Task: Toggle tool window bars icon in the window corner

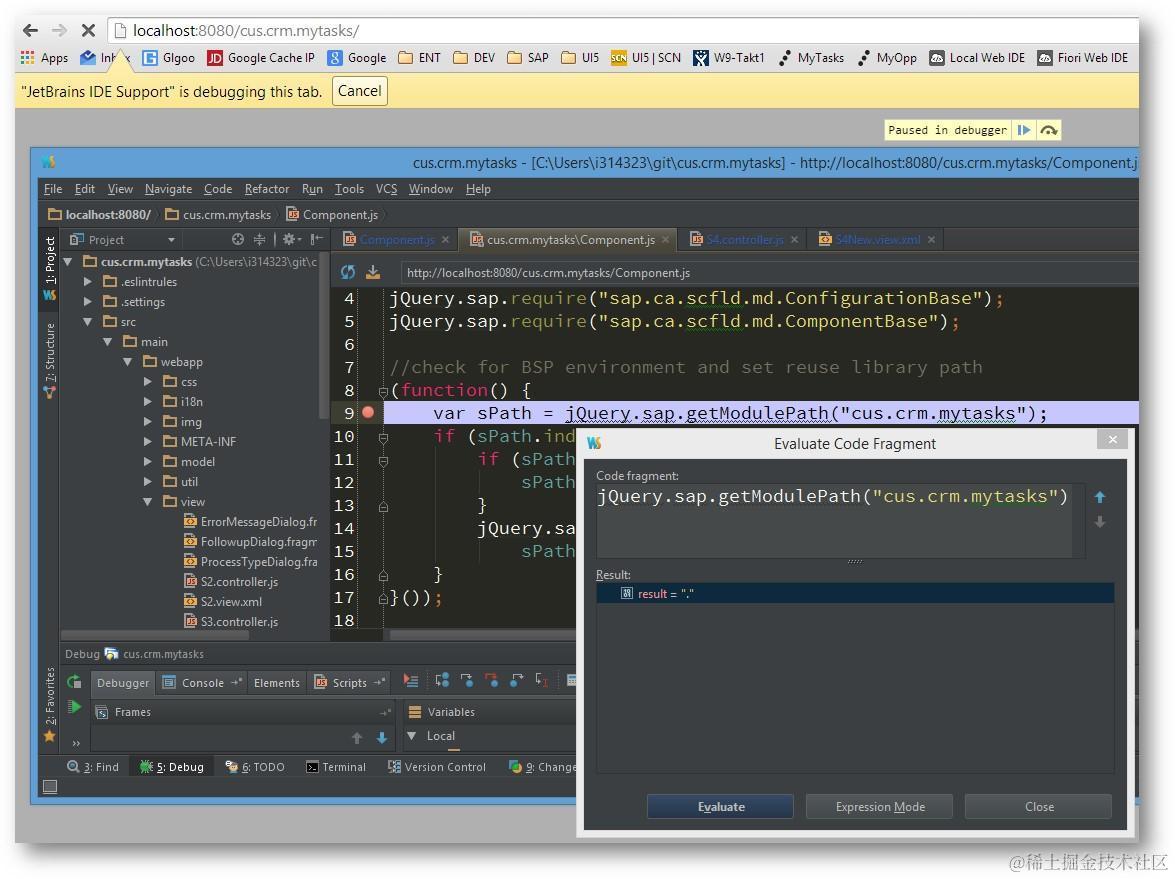Action: (50, 787)
